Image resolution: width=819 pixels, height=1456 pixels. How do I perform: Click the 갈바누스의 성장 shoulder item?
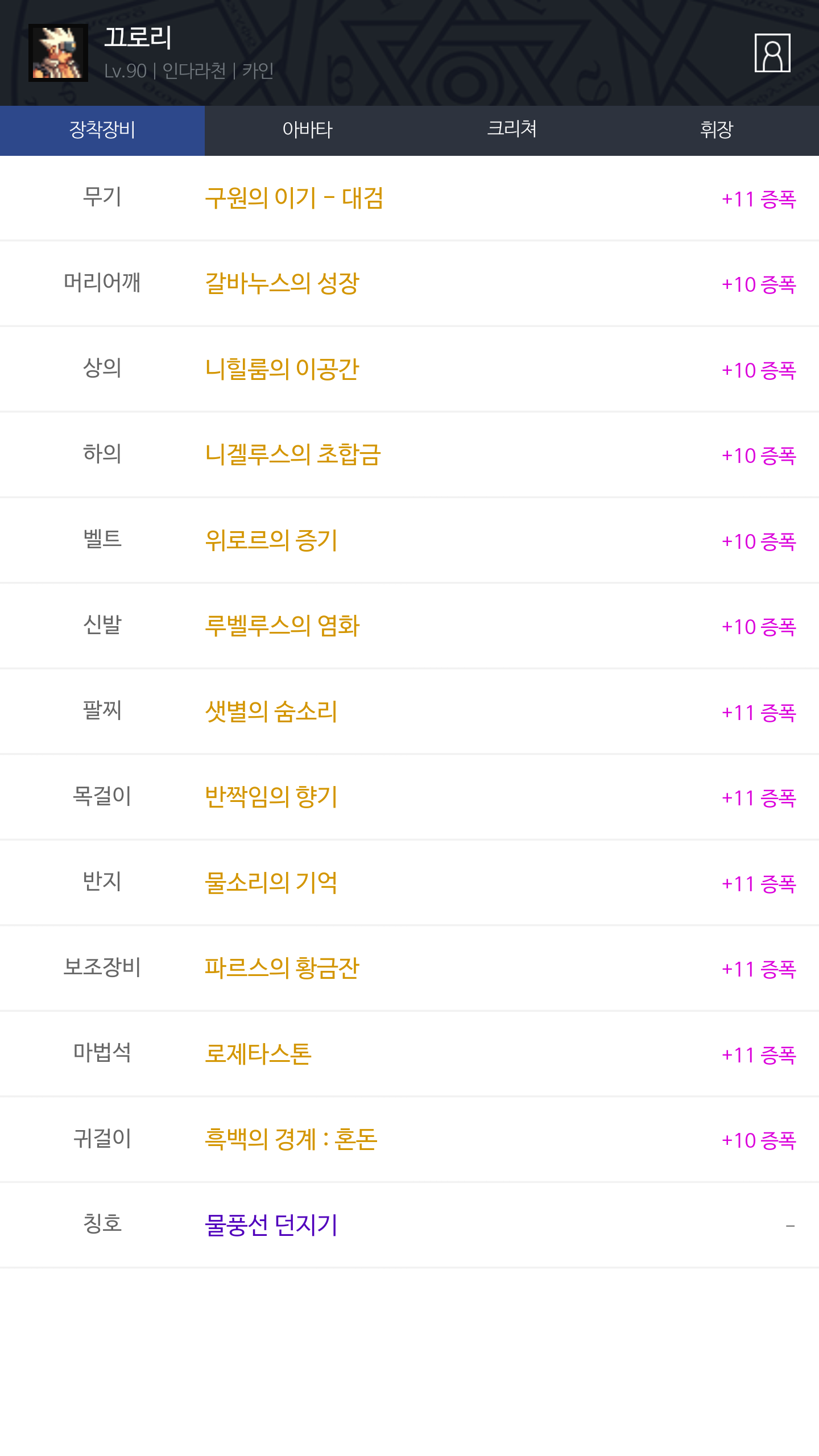click(x=282, y=284)
